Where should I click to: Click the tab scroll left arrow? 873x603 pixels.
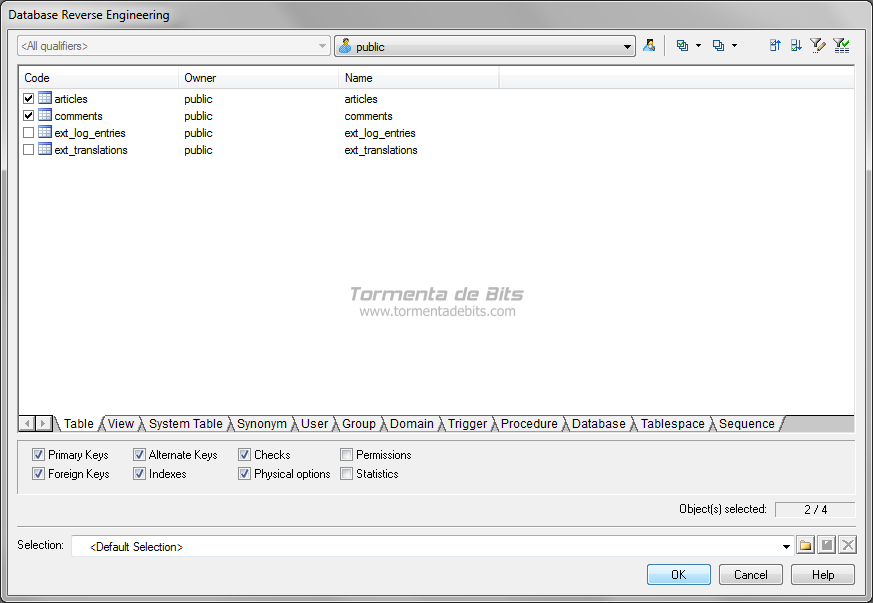point(27,423)
